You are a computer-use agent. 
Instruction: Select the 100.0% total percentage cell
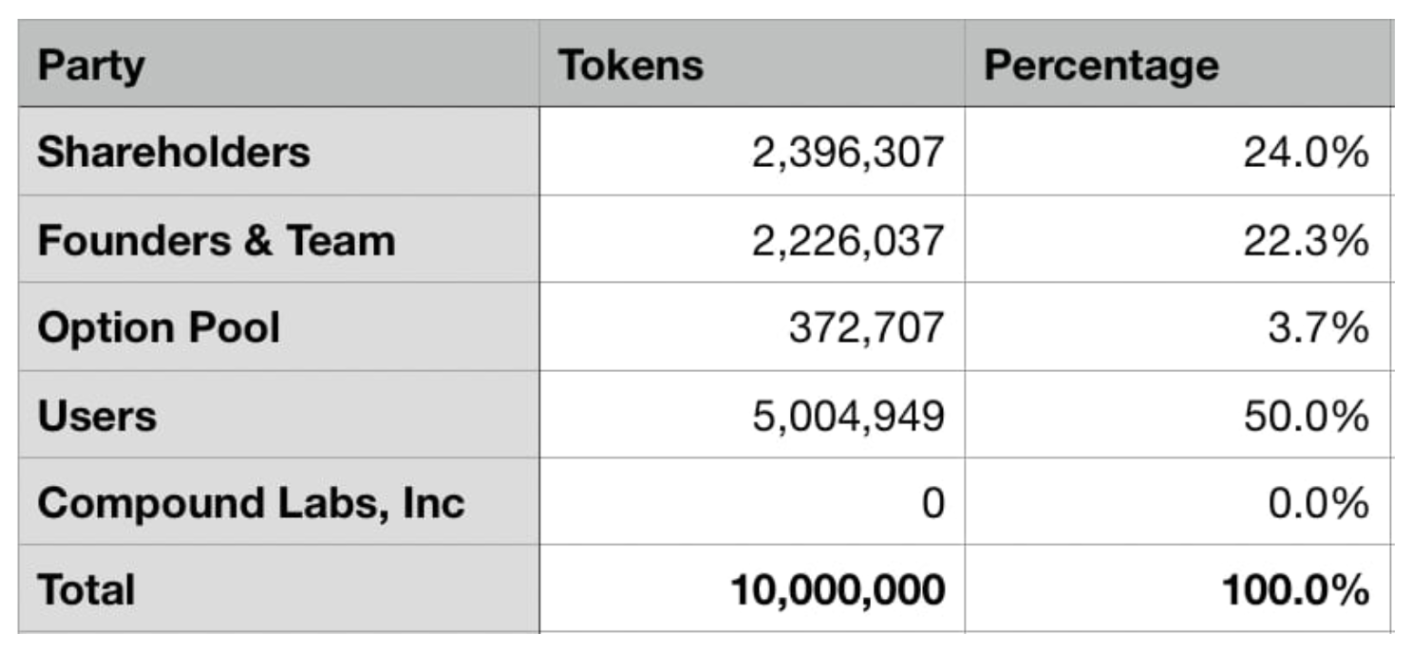[x=1178, y=588]
